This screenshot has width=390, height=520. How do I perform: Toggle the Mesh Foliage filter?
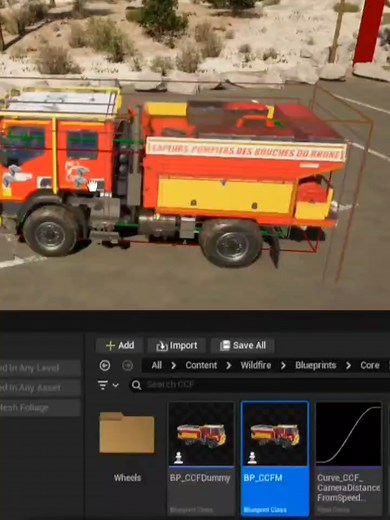[40, 407]
